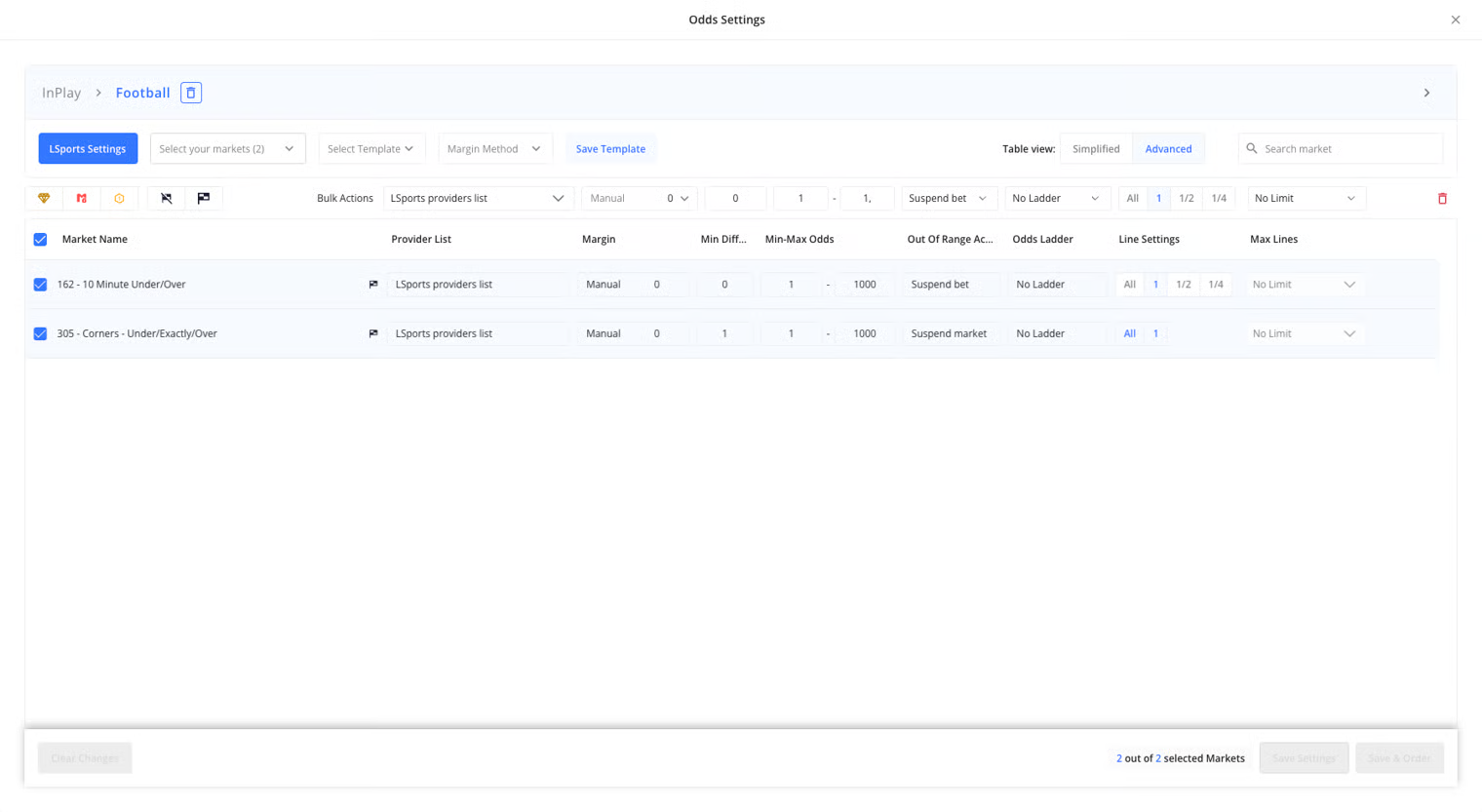Uncheck the 305 - Corners market checkbox

[40, 333]
